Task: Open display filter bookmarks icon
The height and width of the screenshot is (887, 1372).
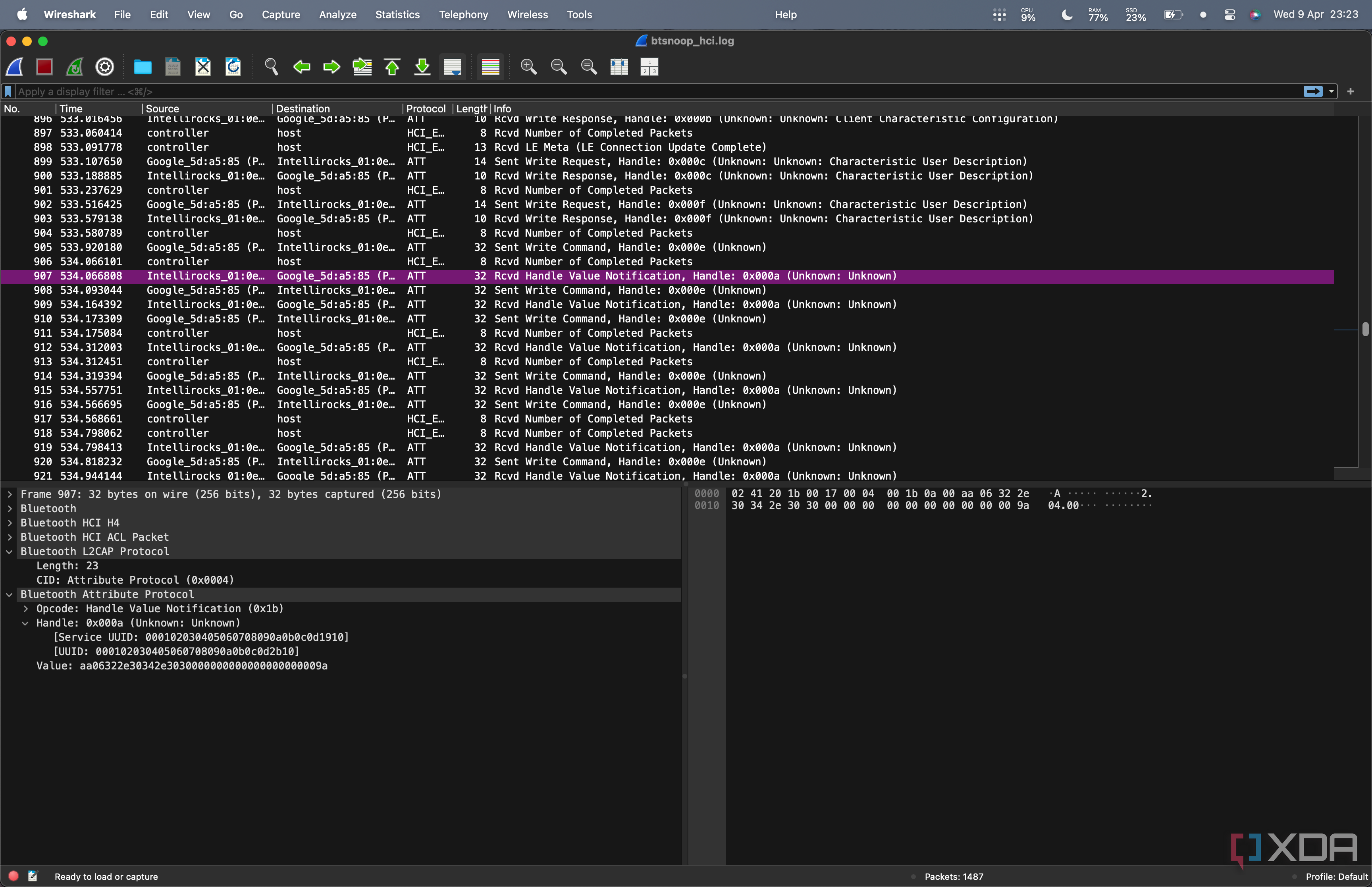Action: (x=8, y=92)
